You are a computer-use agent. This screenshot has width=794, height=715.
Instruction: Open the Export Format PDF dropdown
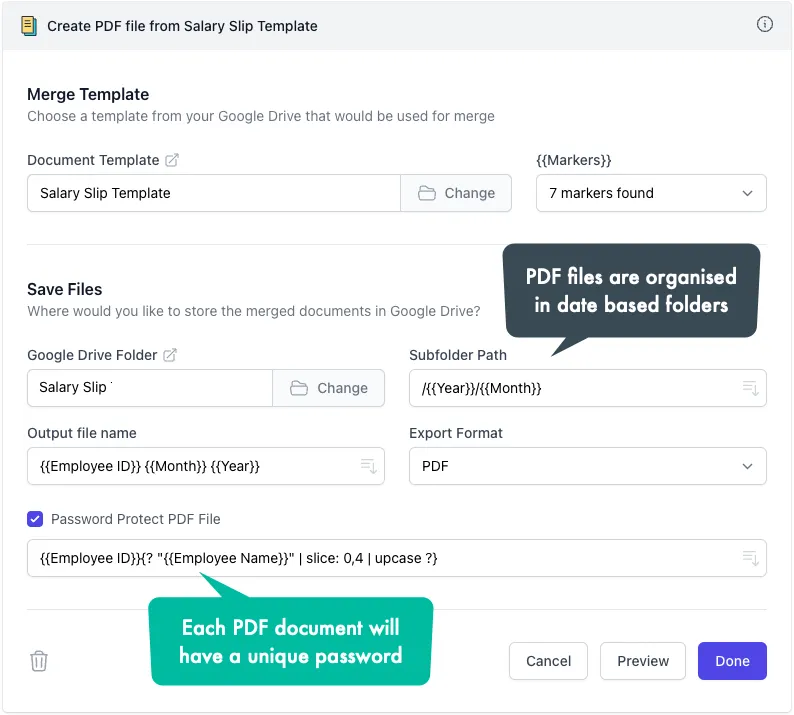coord(587,466)
